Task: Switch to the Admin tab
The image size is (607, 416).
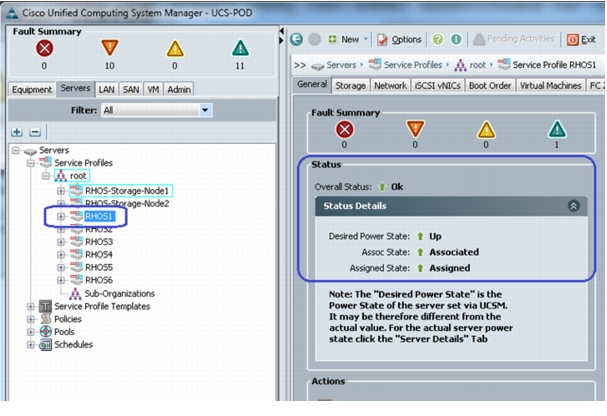Action: point(179,89)
